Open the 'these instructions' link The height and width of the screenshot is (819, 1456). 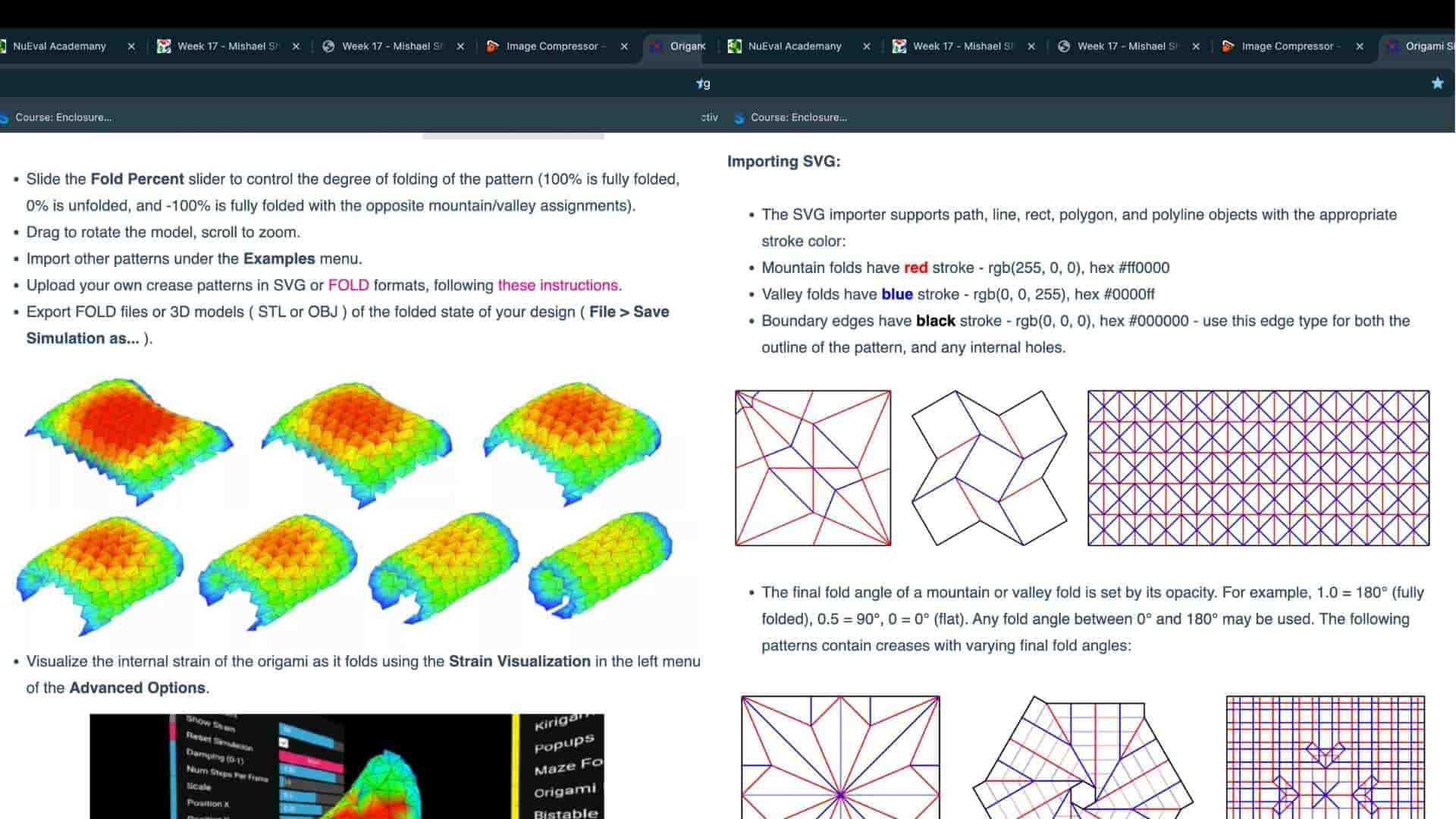[x=558, y=285]
